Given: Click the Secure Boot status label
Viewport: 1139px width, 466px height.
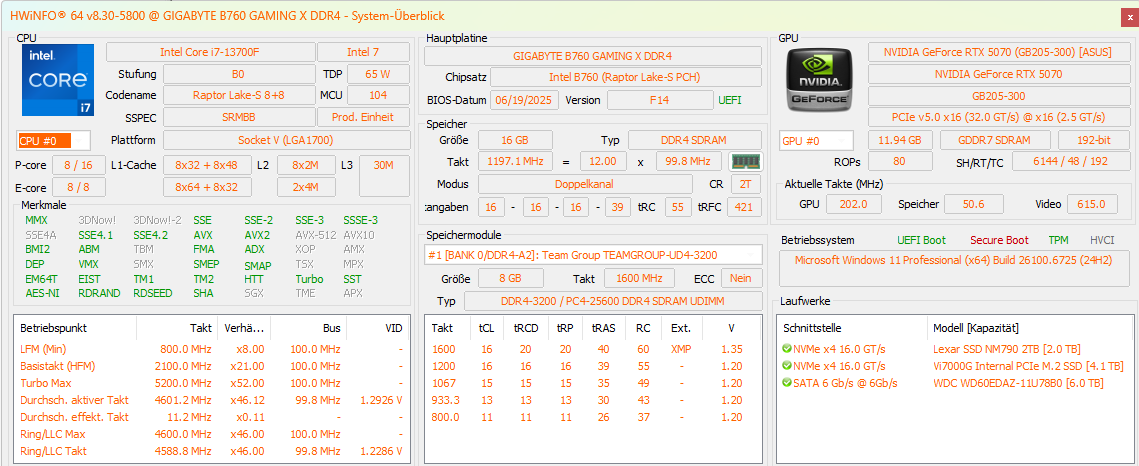Looking at the screenshot, I should click(x=999, y=240).
